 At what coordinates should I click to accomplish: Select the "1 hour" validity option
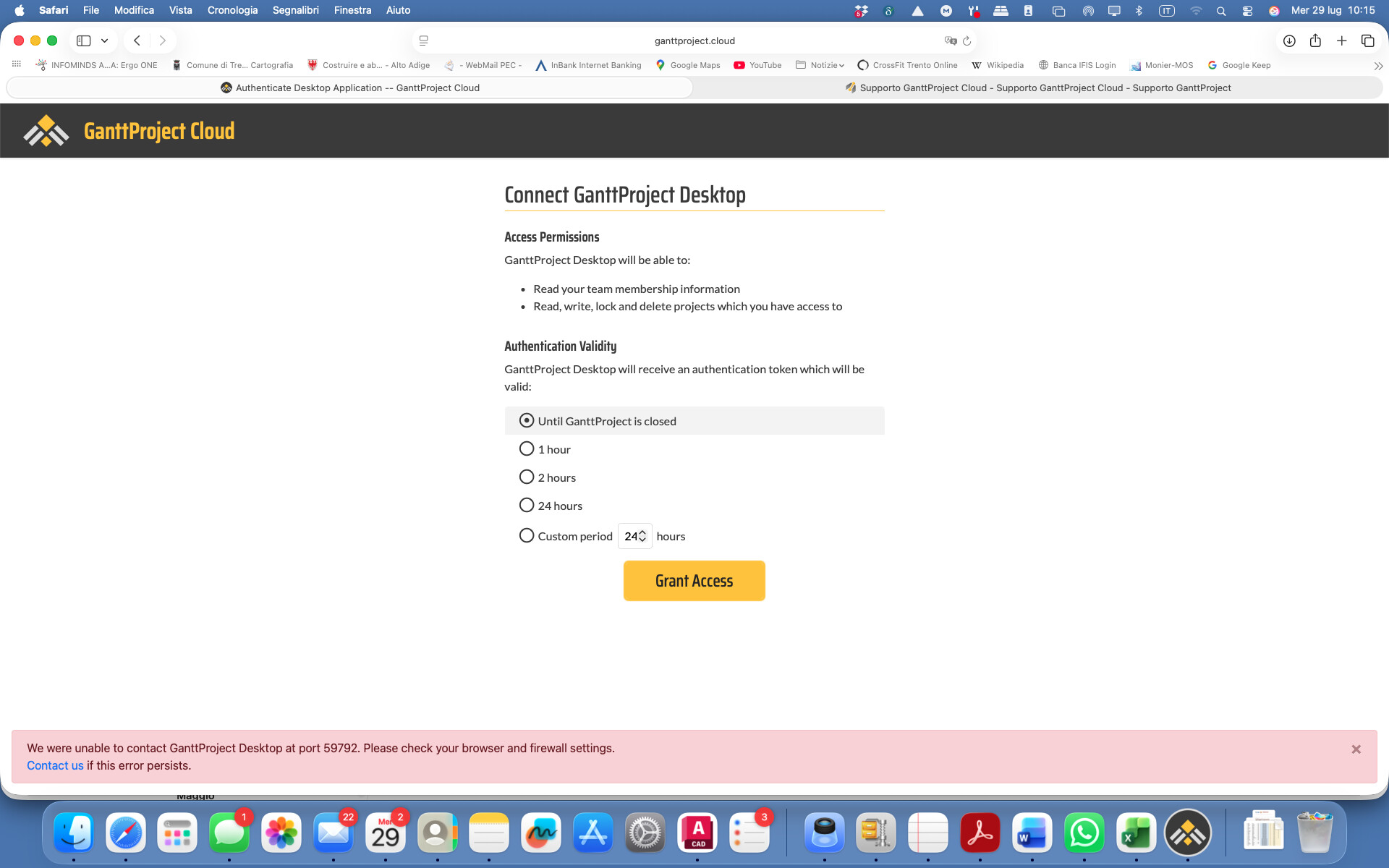[x=527, y=448]
